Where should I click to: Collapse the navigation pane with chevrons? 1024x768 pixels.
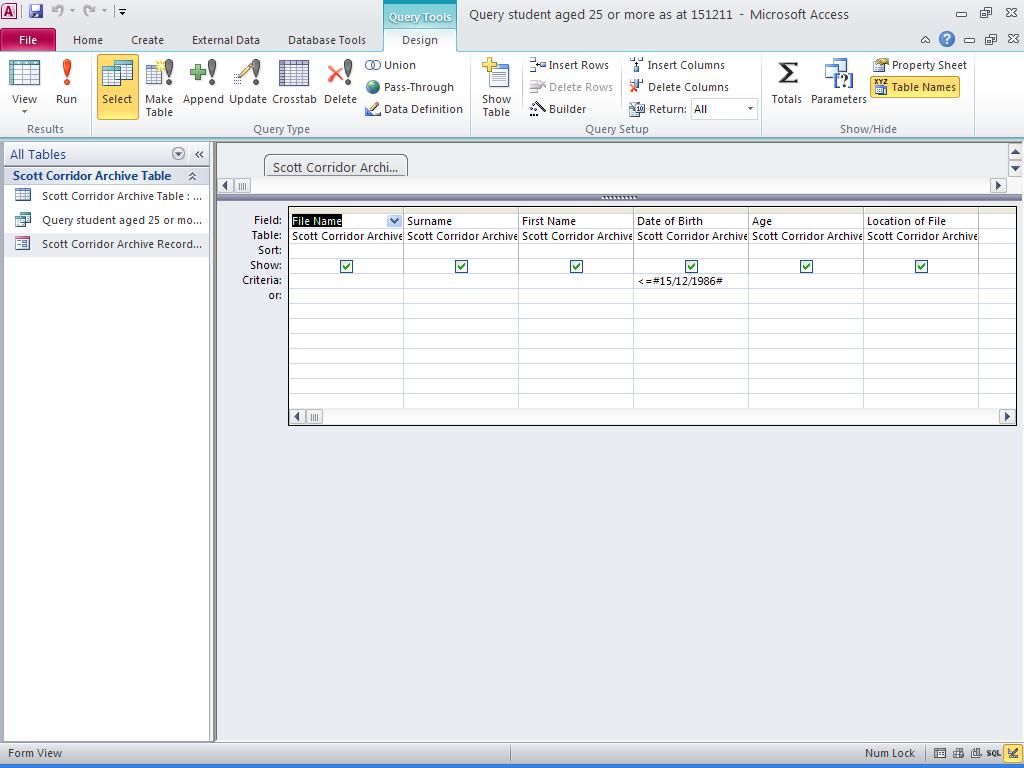[x=199, y=154]
